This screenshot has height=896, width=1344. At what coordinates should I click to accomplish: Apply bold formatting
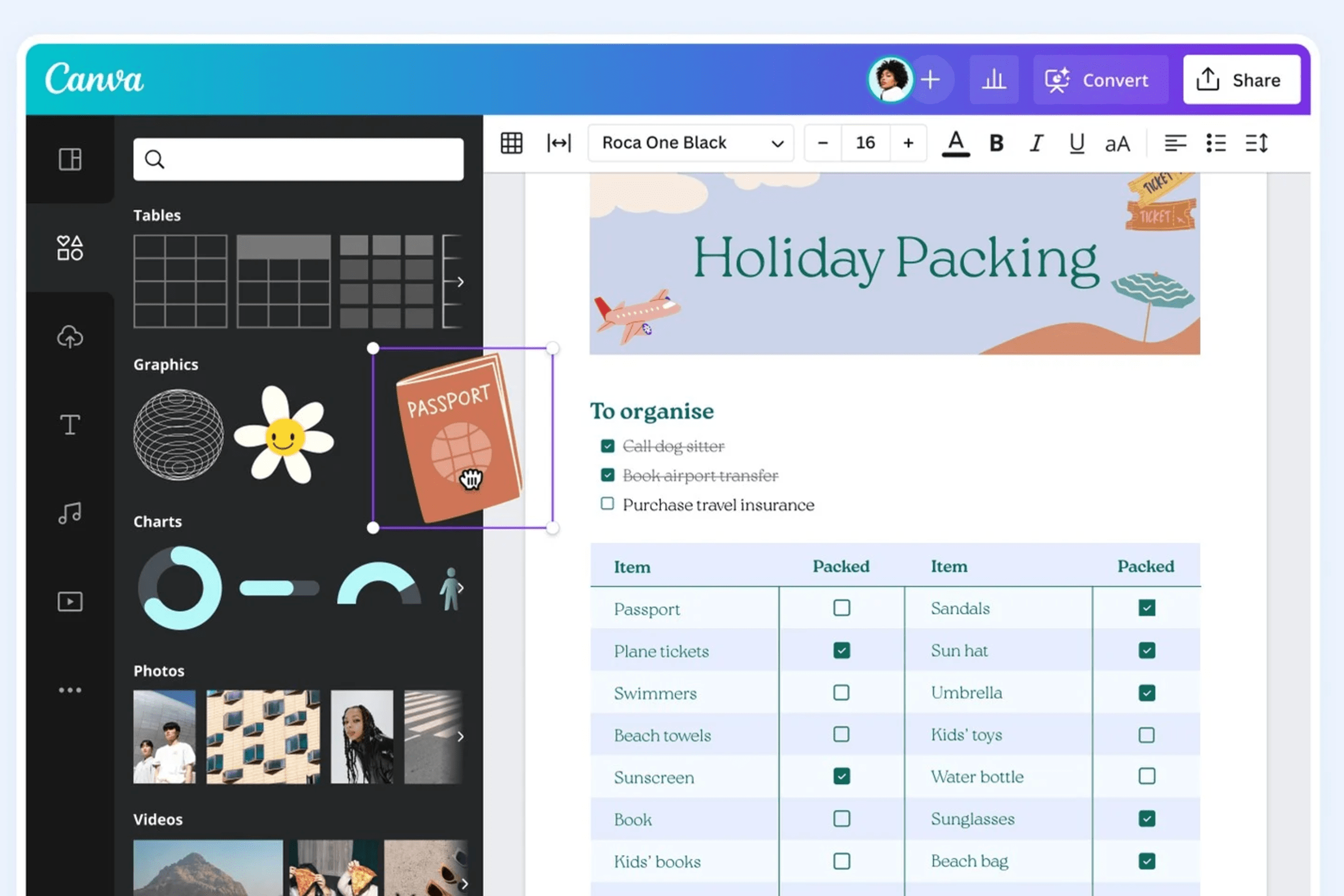coord(996,143)
